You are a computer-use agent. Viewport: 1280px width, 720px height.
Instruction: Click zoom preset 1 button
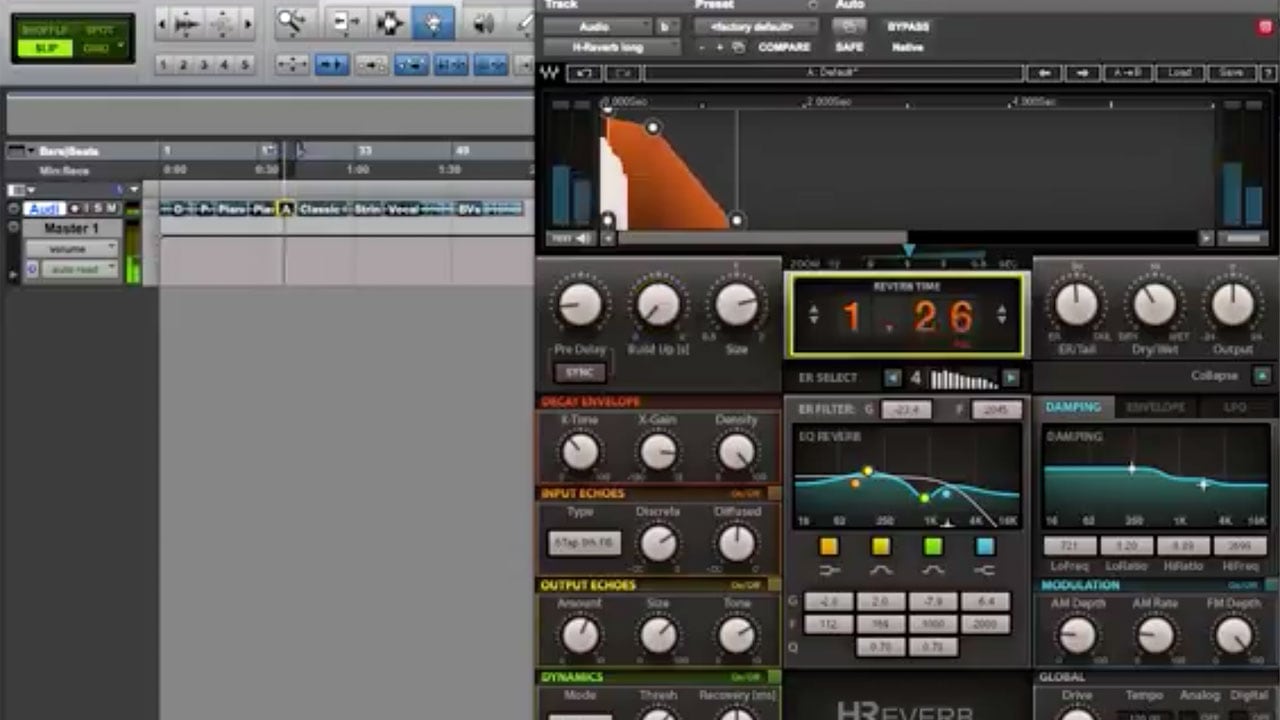[164, 65]
